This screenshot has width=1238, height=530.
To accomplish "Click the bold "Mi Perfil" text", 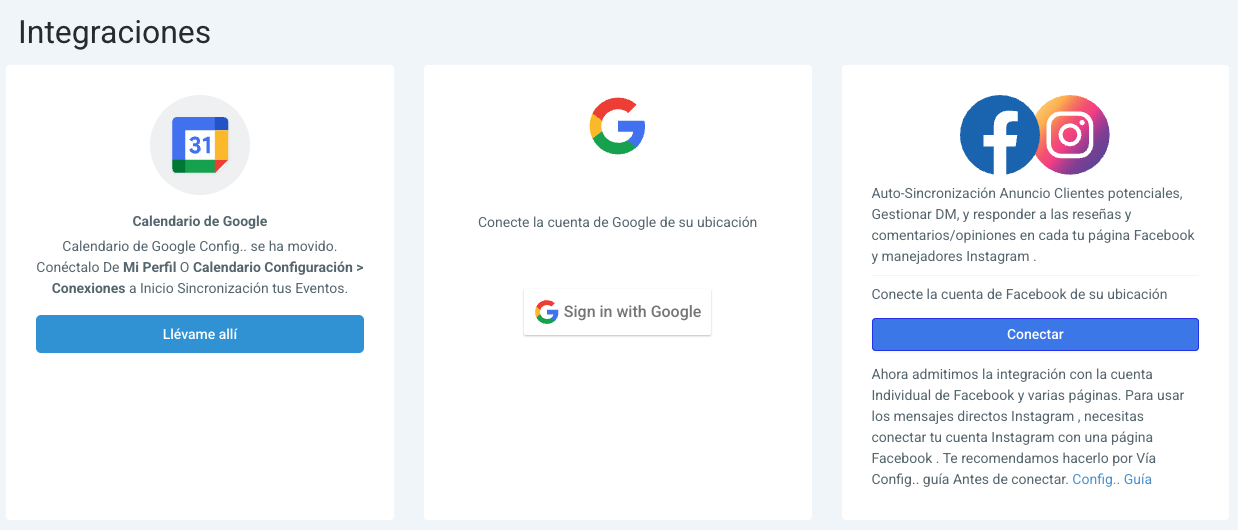I will [x=148, y=267].
